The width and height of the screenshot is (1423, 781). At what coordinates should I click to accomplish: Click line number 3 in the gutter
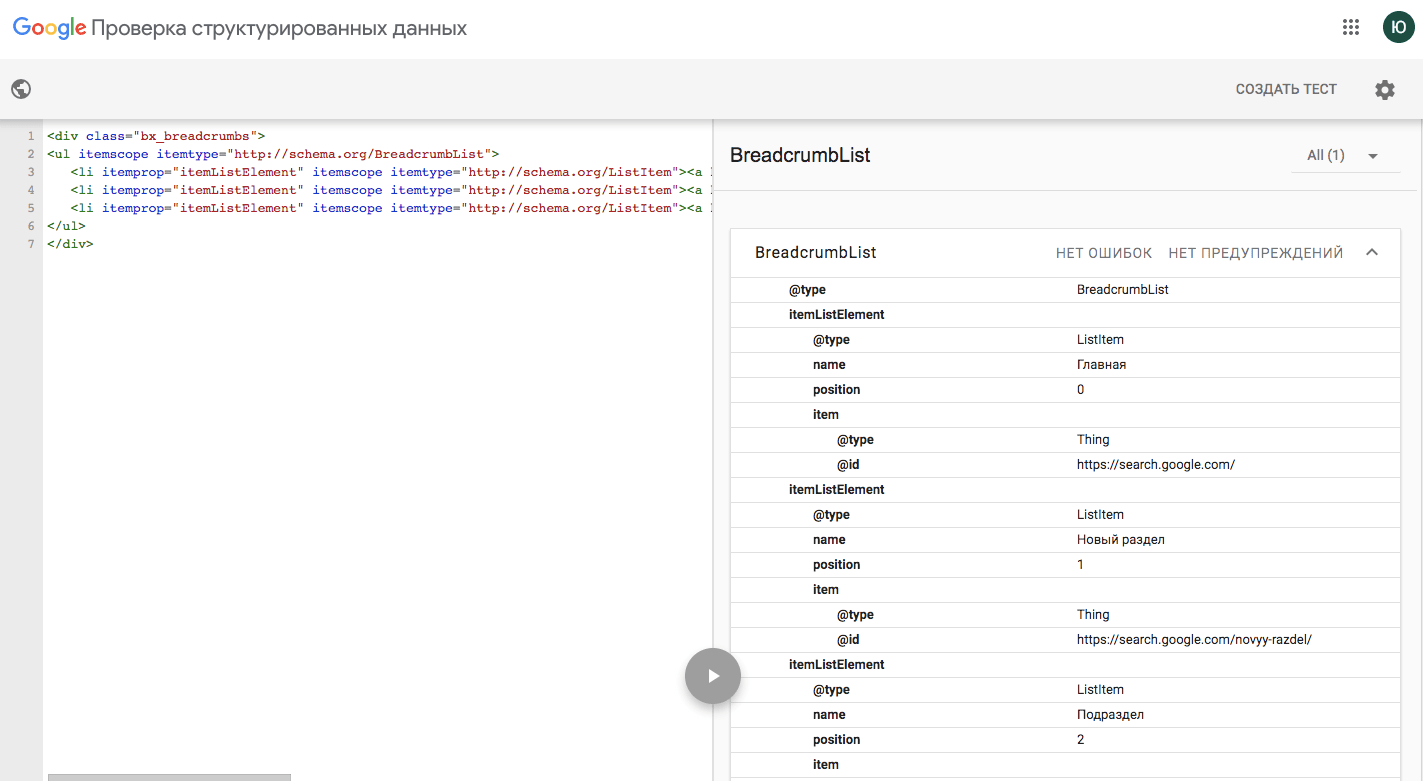[31, 172]
